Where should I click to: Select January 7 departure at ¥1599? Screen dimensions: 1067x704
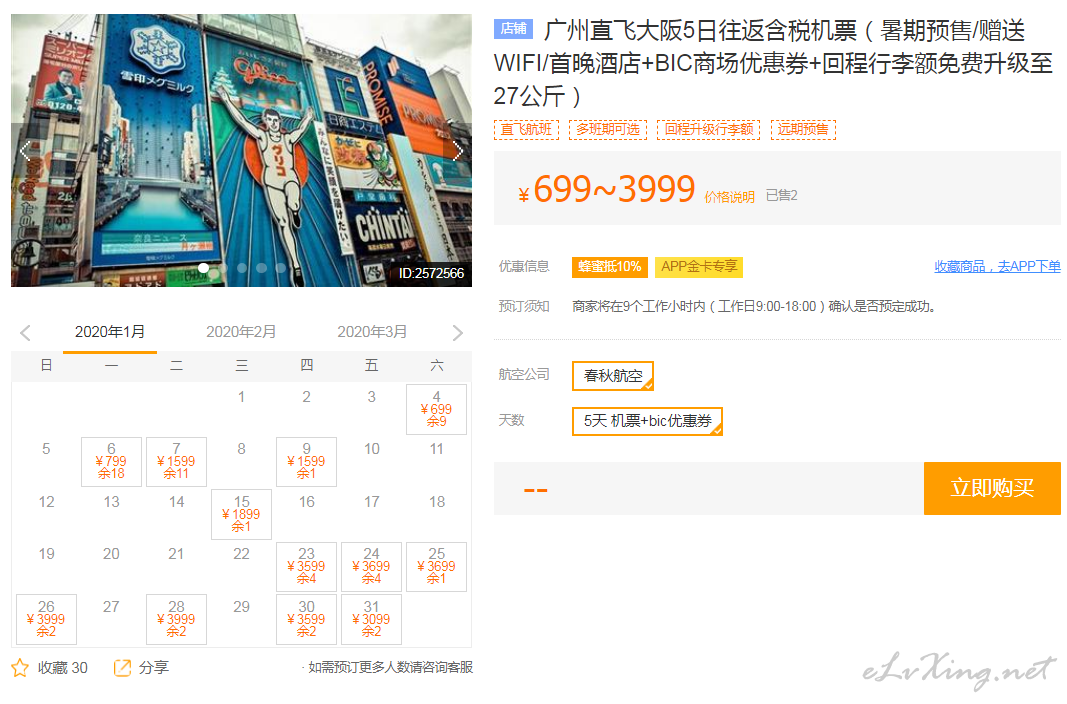(x=176, y=462)
